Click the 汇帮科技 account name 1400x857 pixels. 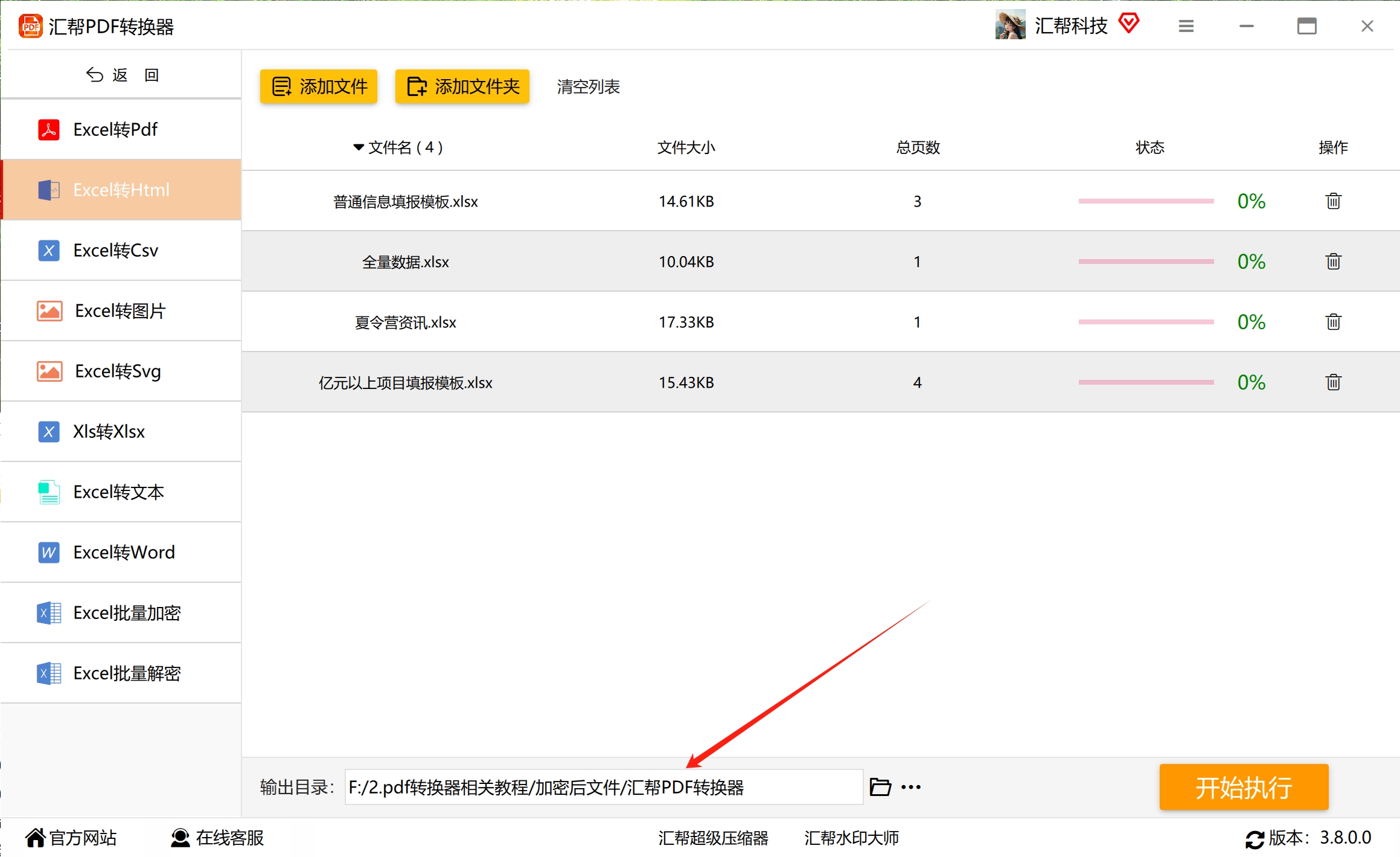(1071, 26)
